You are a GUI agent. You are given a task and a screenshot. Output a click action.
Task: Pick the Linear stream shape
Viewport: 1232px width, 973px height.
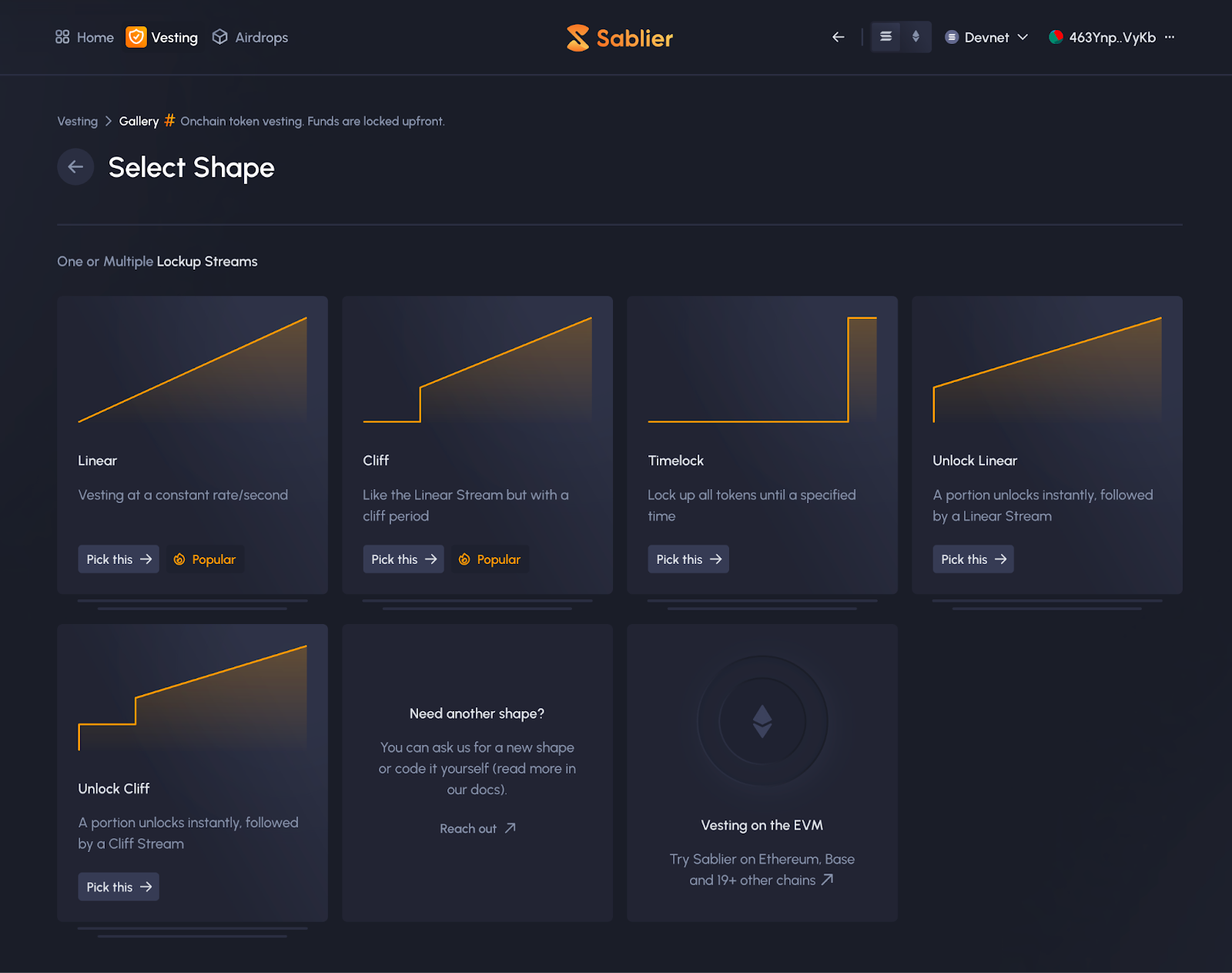[x=119, y=559]
